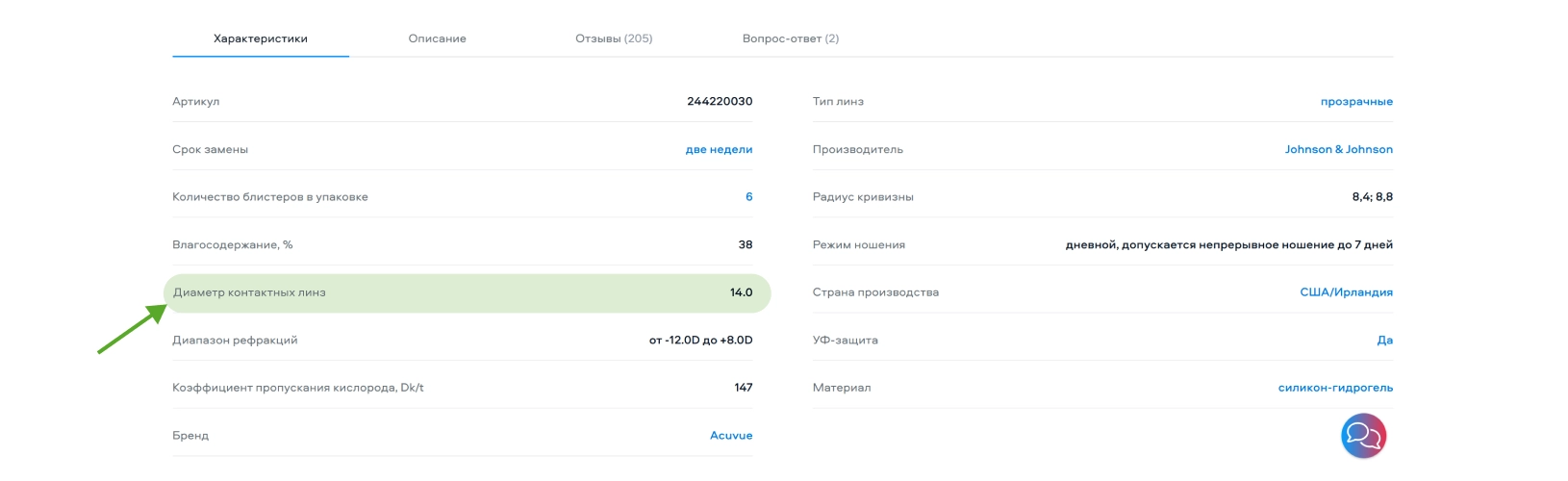Image resolution: width=1568 pixels, height=481 pixels.
Task: Click the 'прозрачные' lens type link
Action: point(1356,102)
